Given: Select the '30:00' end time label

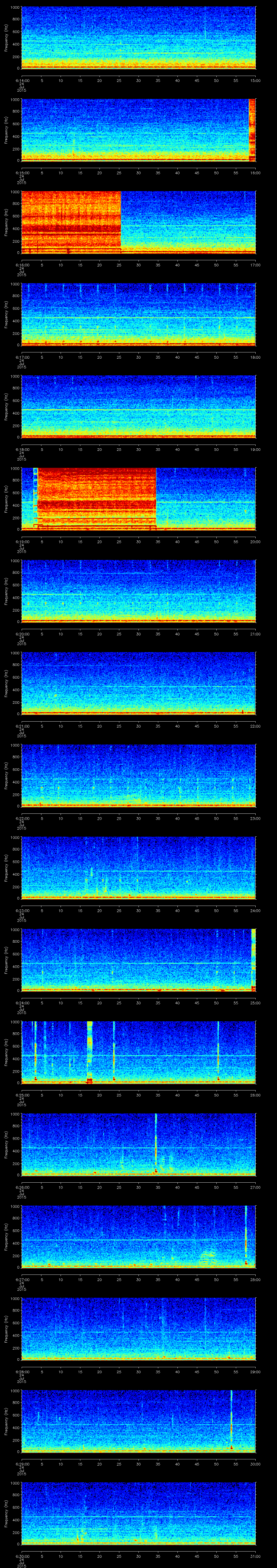Looking at the screenshot, I should click(256, 1464).
